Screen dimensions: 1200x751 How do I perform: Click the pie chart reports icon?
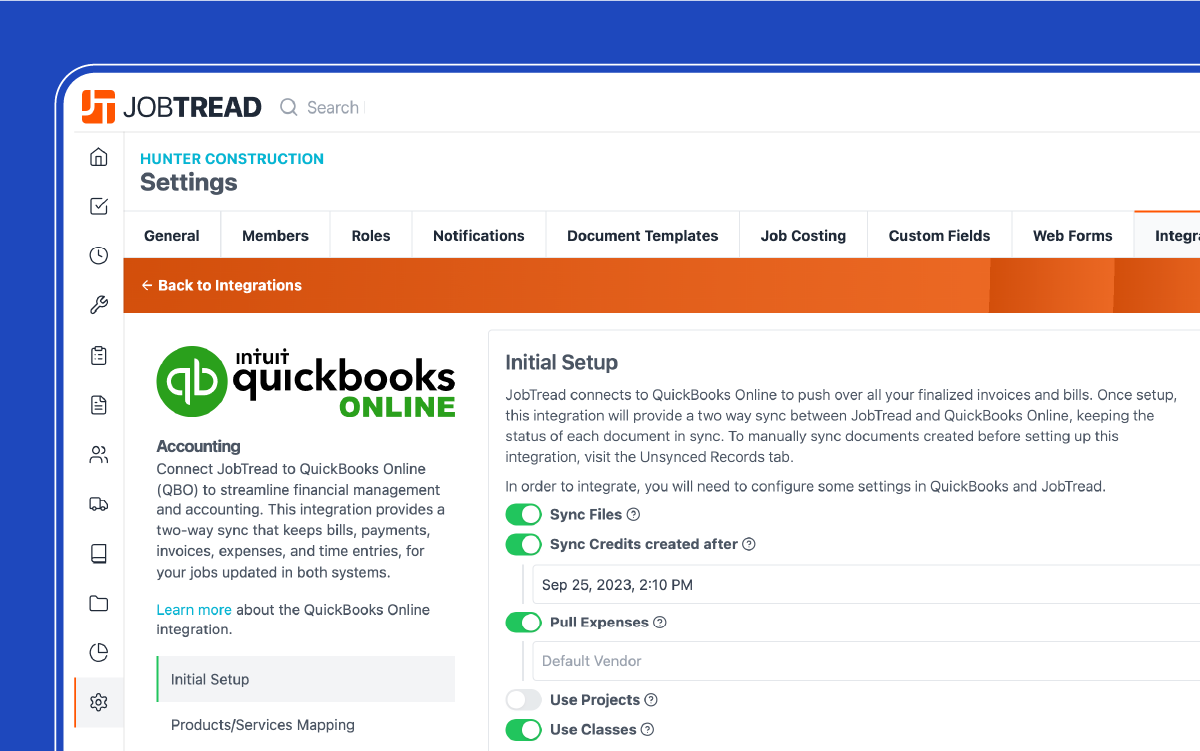pyautogui.click(x=98, y=652)
